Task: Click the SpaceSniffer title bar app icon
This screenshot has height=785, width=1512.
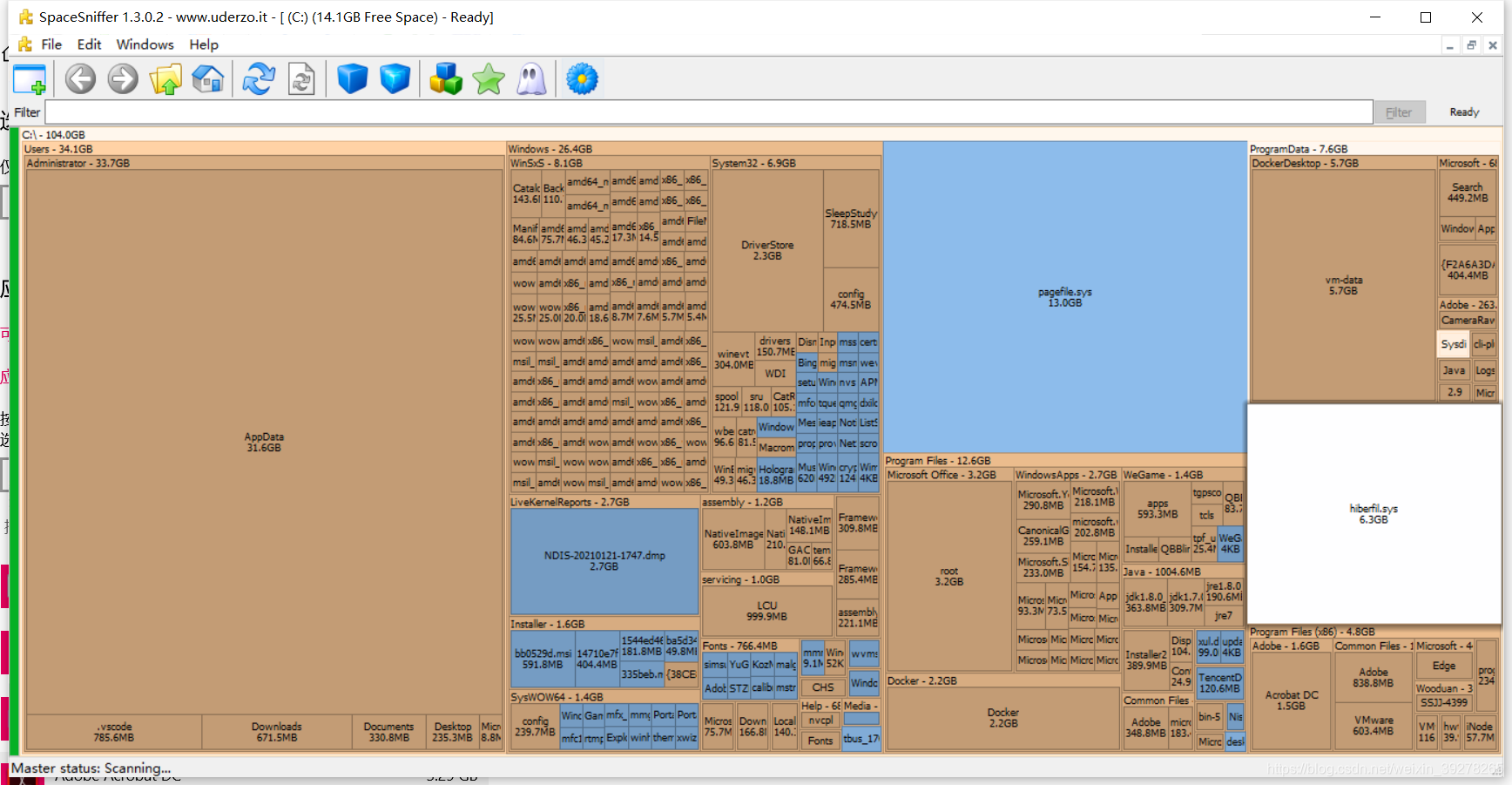Action: 26,17
